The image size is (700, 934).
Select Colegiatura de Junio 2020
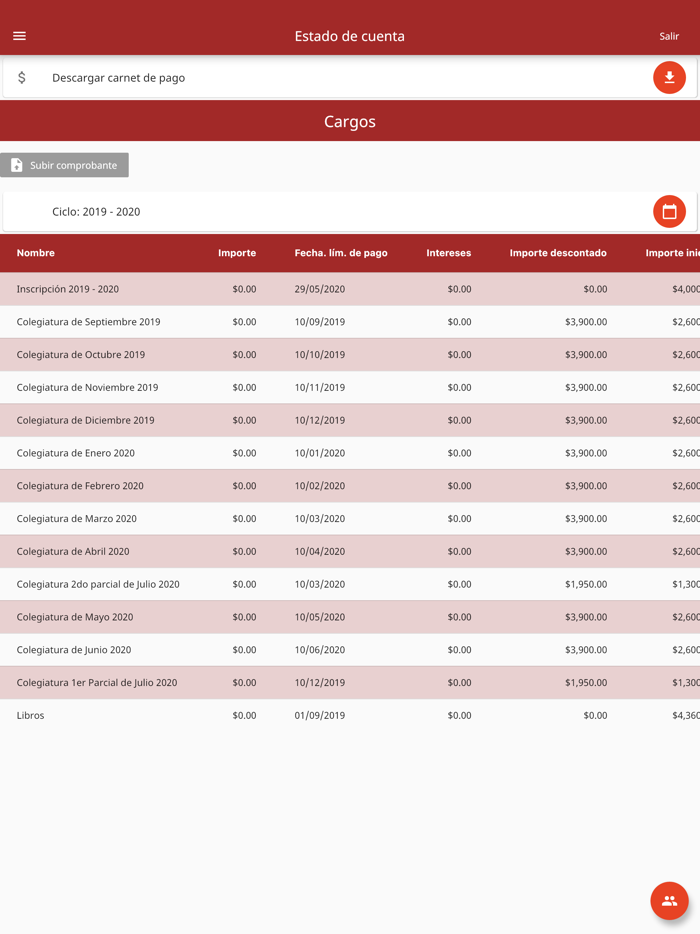350,649
